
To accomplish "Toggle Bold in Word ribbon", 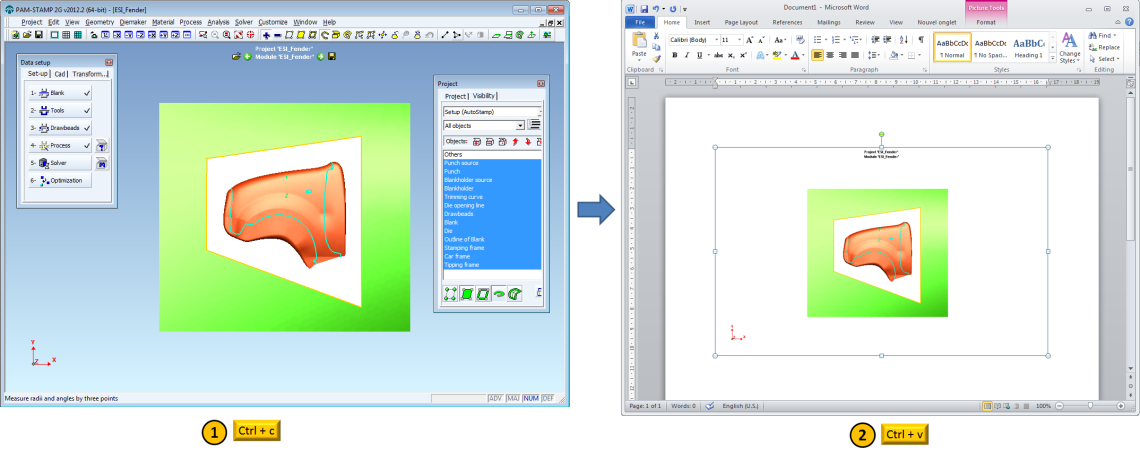I will (675, 55).
